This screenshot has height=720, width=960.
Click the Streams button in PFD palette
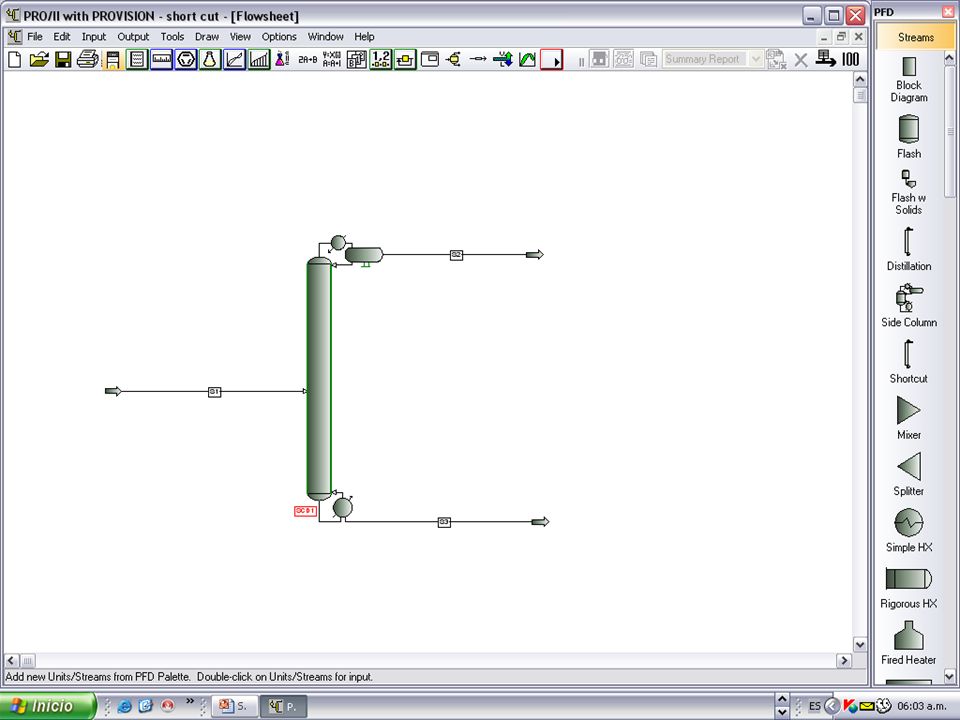(x=915, y=37)
